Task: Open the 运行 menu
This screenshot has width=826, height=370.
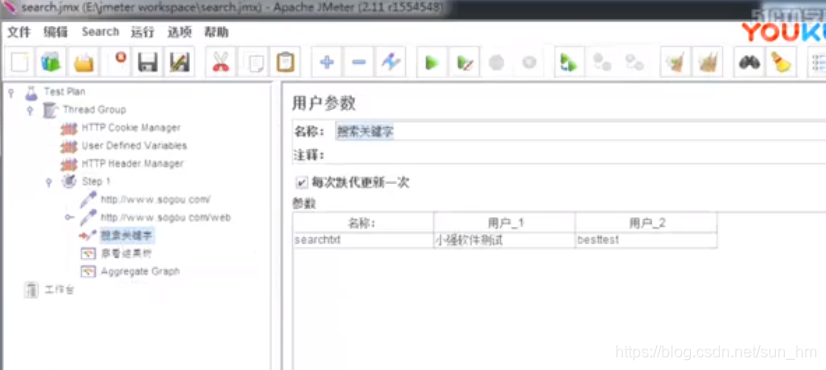Action: coord(142,32)
